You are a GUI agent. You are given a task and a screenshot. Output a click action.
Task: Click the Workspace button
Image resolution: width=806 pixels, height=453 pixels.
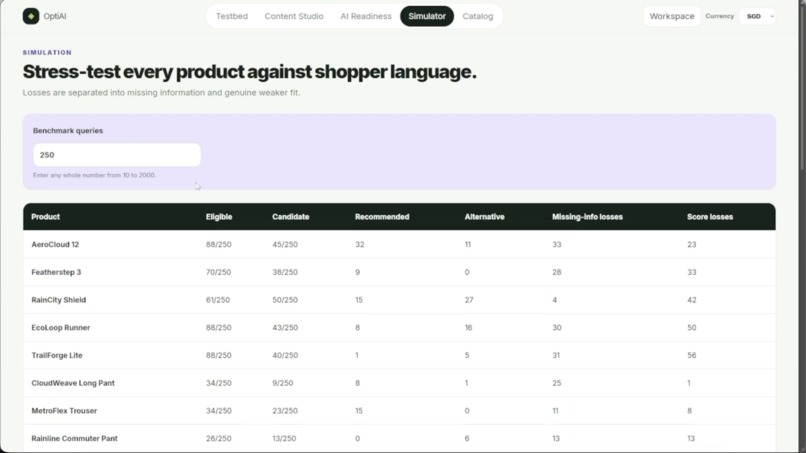(x=671, y=16)
